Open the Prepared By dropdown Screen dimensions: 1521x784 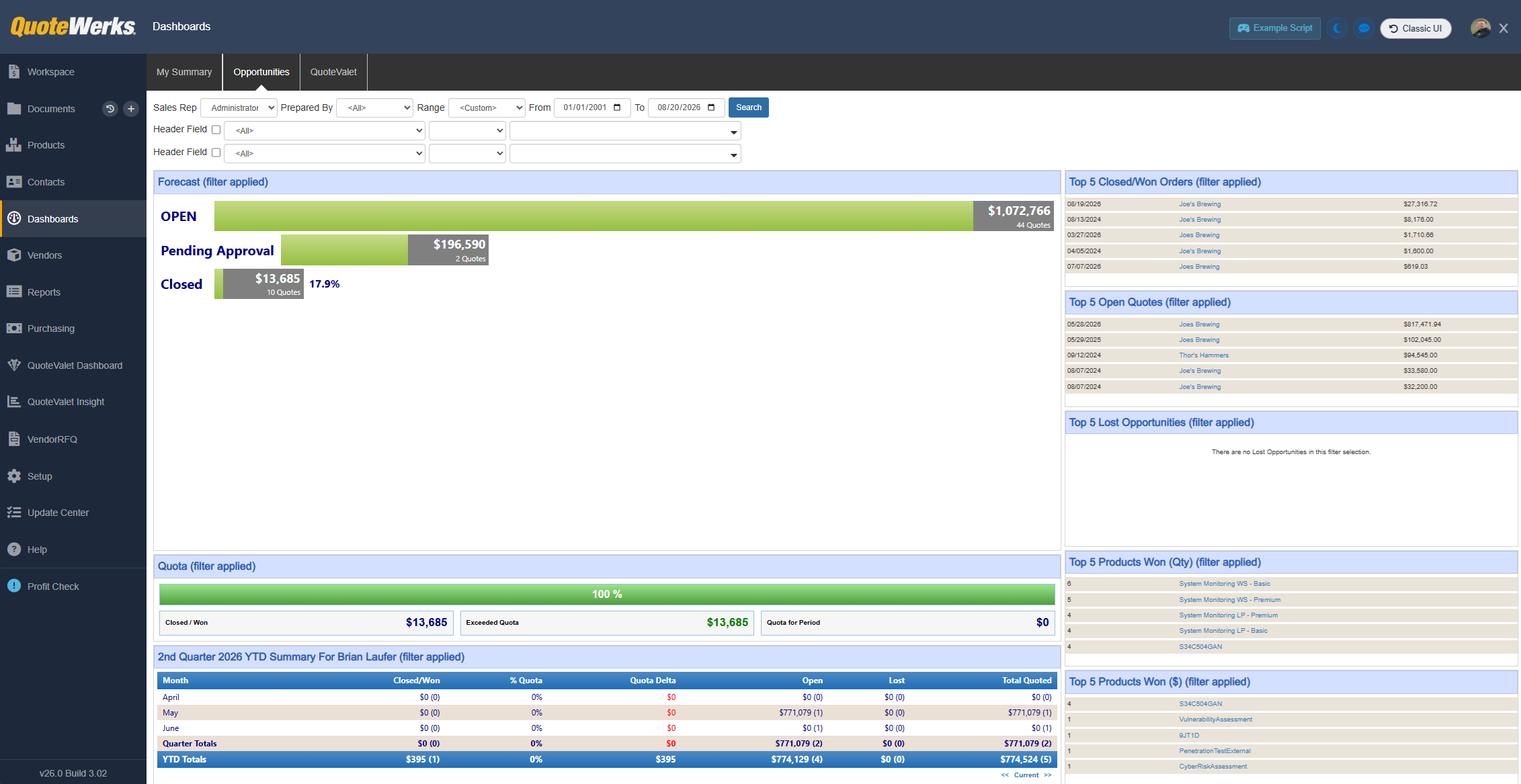click(374, 107)
